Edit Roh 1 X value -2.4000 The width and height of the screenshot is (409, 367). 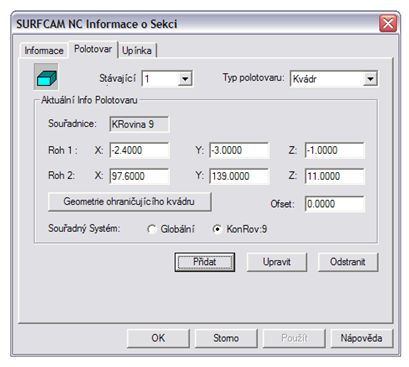click(139, 150)
